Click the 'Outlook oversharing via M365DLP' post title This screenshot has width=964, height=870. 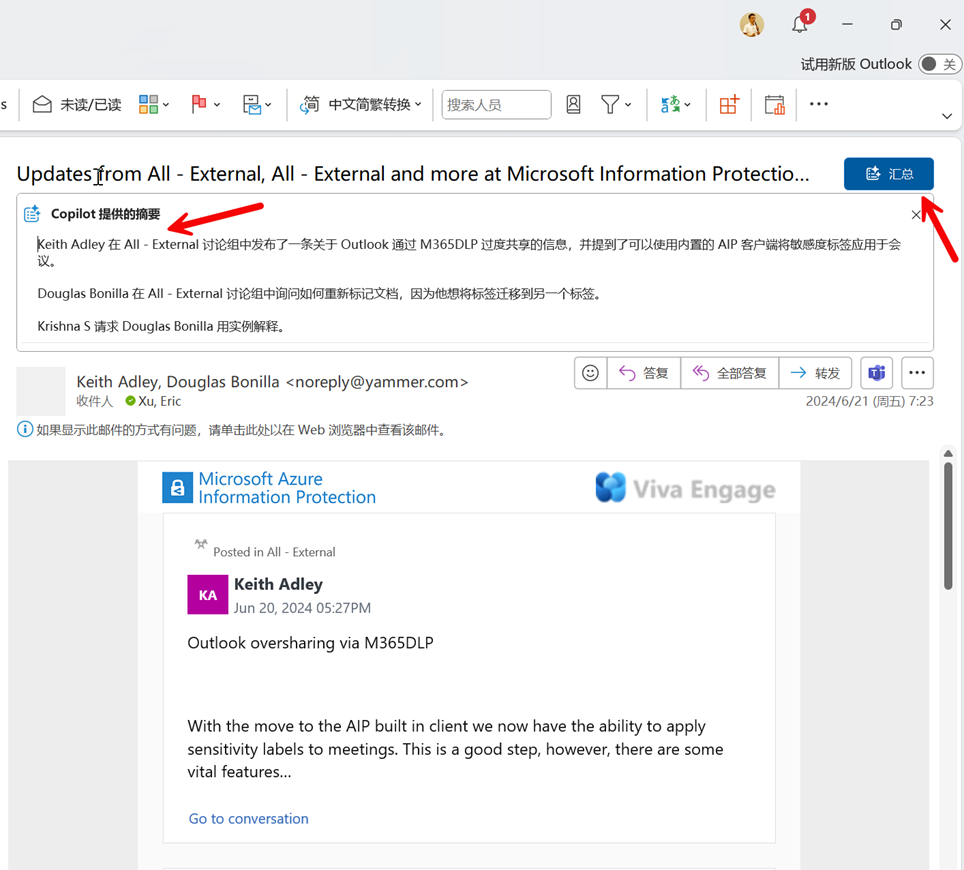pyautogui.click(x=310, y=643)
